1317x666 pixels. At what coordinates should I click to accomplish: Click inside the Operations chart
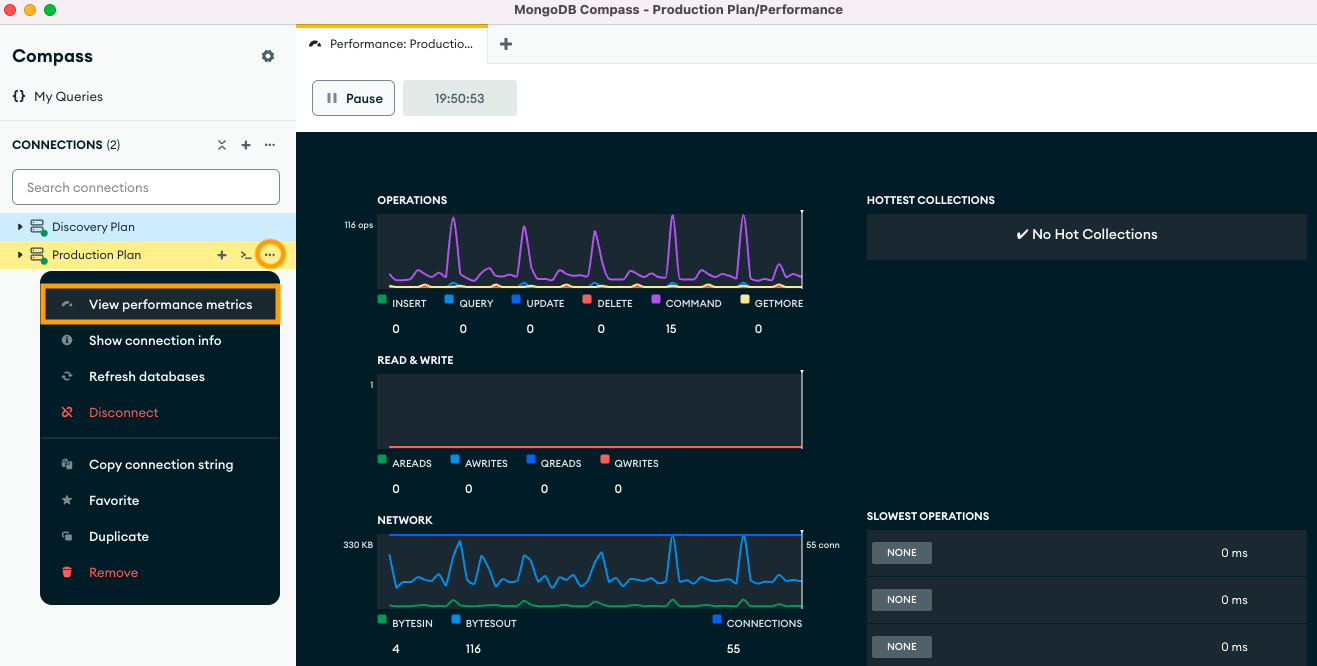pyautogui.click(x=590, y=250)
